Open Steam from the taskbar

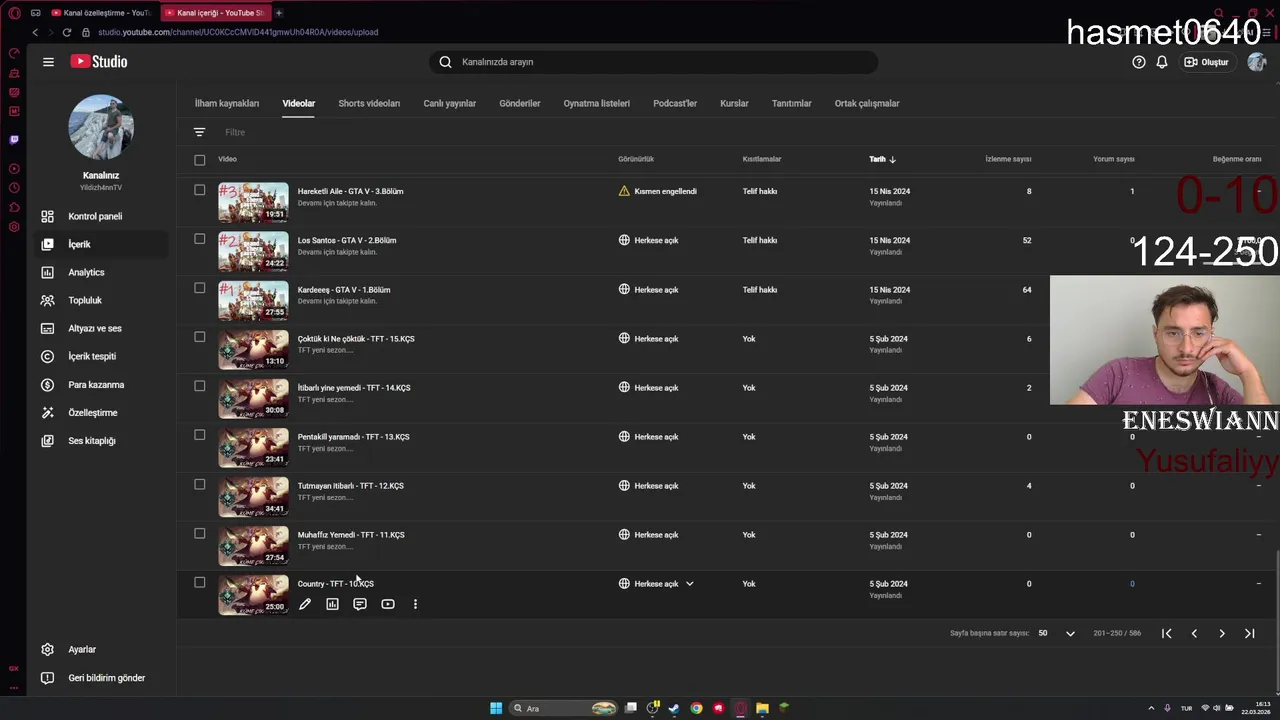674,708
